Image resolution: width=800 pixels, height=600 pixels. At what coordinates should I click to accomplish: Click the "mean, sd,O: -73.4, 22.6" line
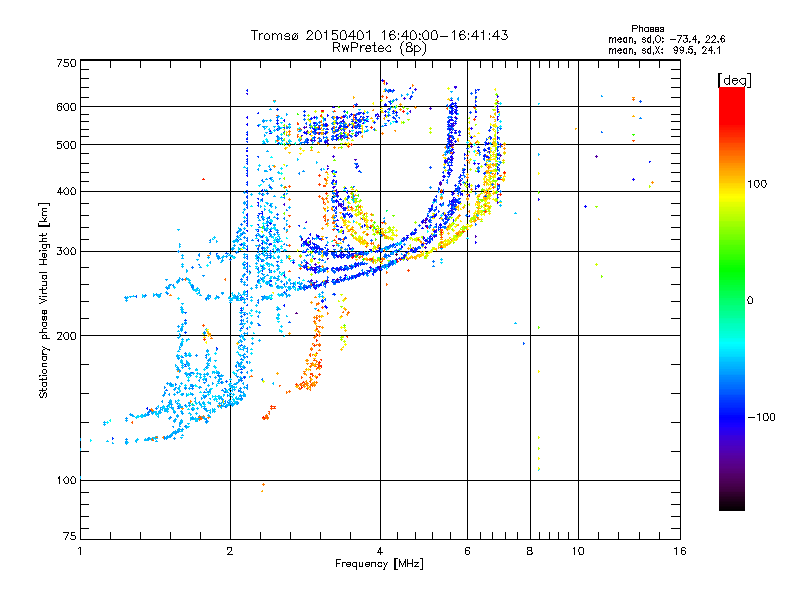click(x=666, y=39)
